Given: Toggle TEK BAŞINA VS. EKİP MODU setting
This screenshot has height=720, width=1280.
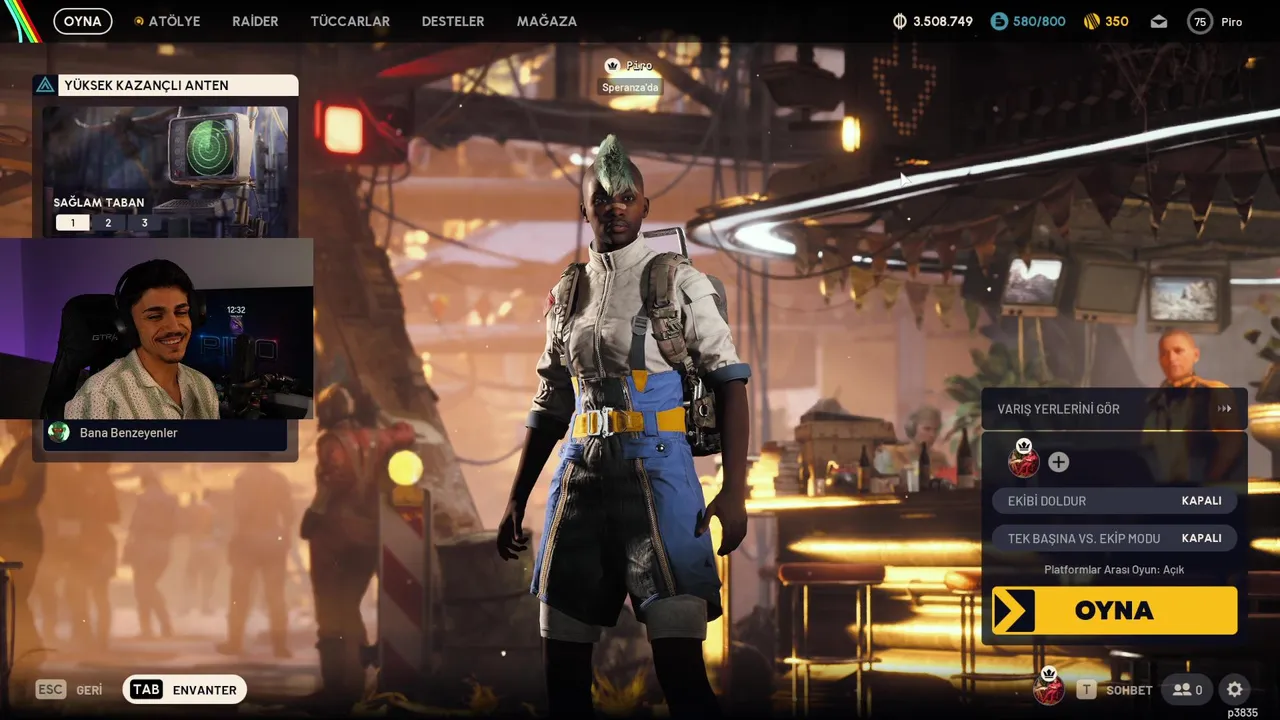Looking at the screenshot, I should [1114, 538].
